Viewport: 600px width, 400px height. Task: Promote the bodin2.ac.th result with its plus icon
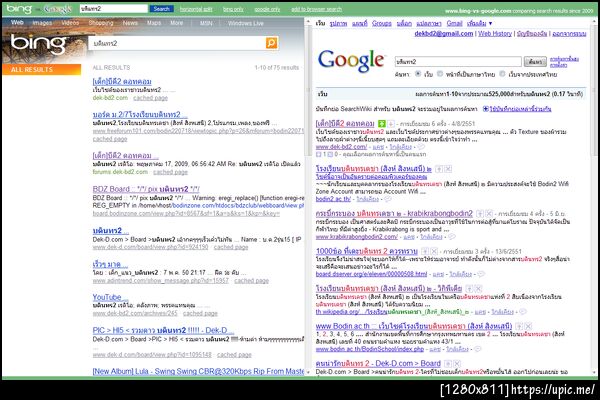coord(439,169)
